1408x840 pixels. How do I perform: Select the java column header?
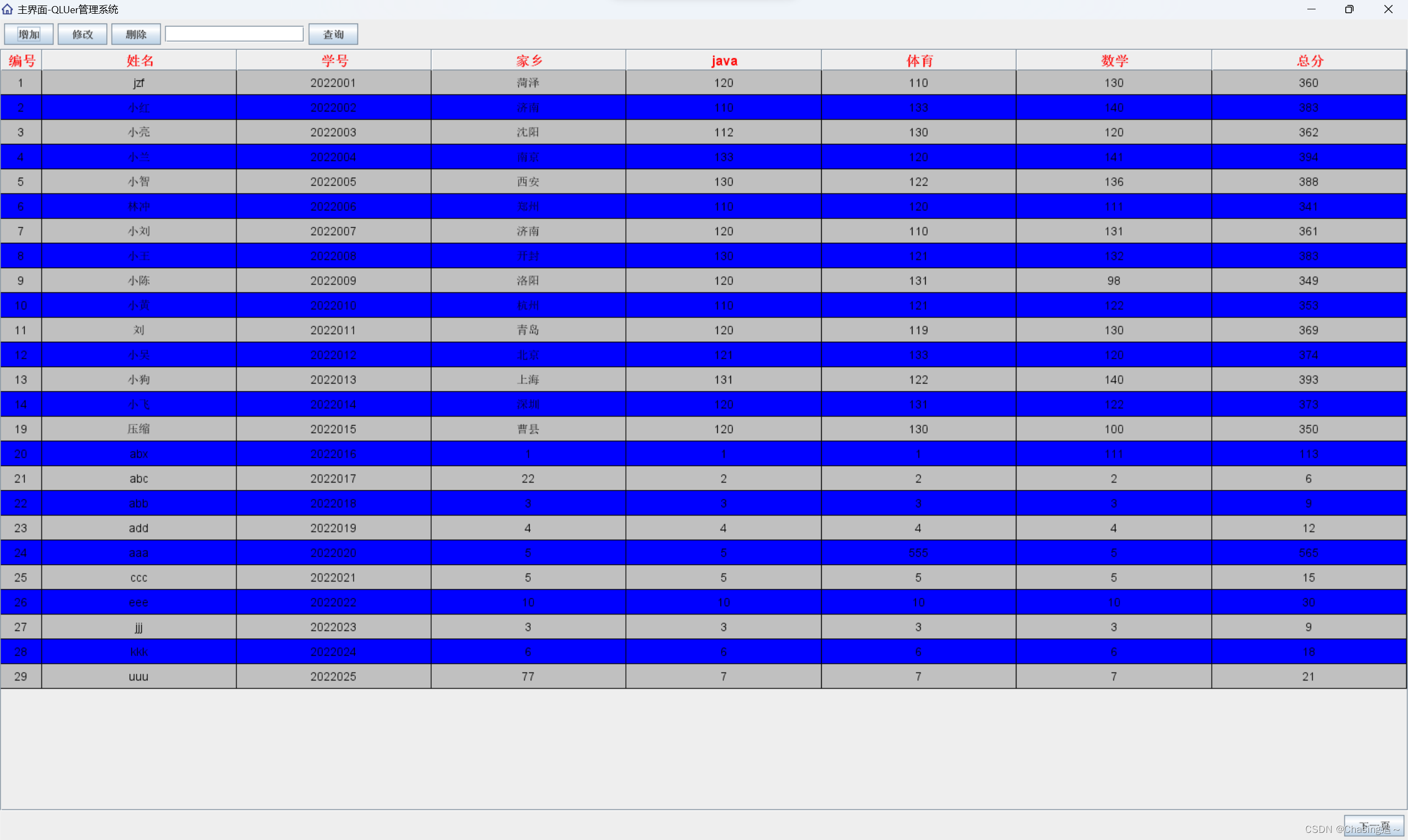coord(724,60)
